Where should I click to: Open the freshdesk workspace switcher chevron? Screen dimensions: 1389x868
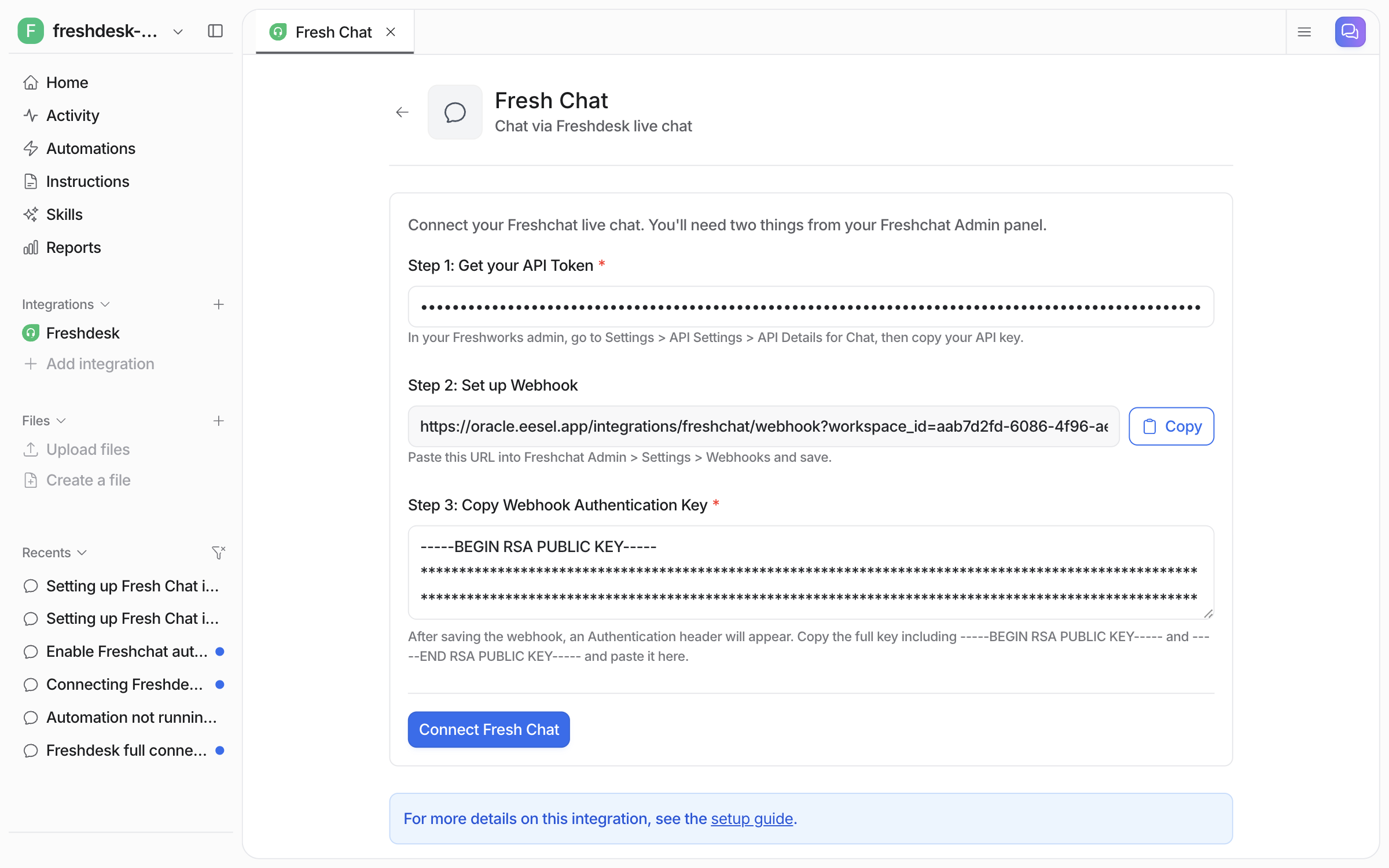pos(178,32)
